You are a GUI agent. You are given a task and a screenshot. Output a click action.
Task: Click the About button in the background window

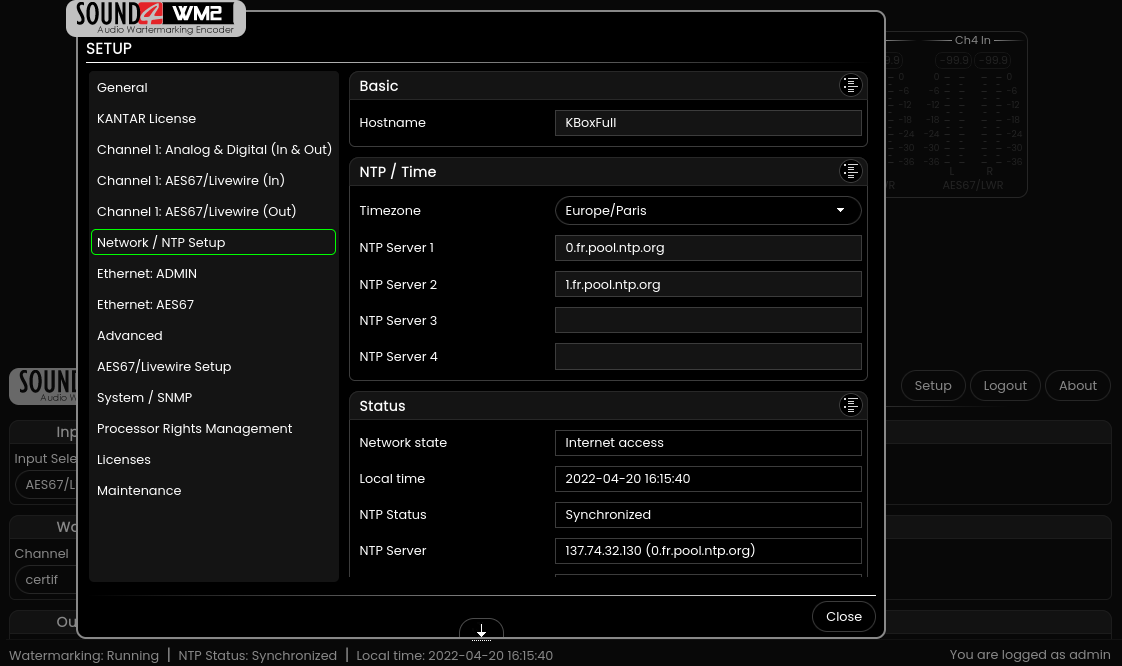tap(1078, 386)
